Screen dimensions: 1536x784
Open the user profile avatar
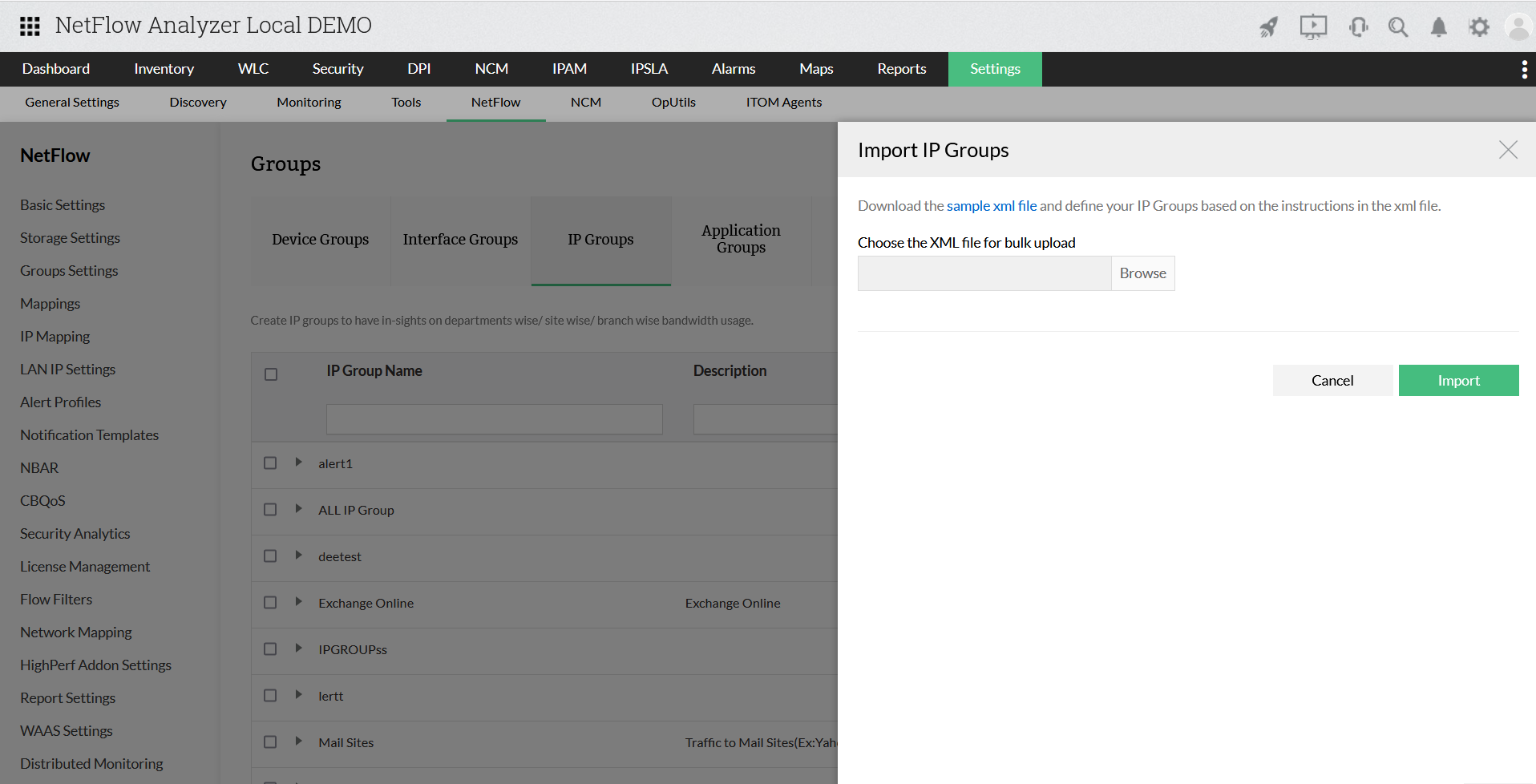click(1518, 27)
